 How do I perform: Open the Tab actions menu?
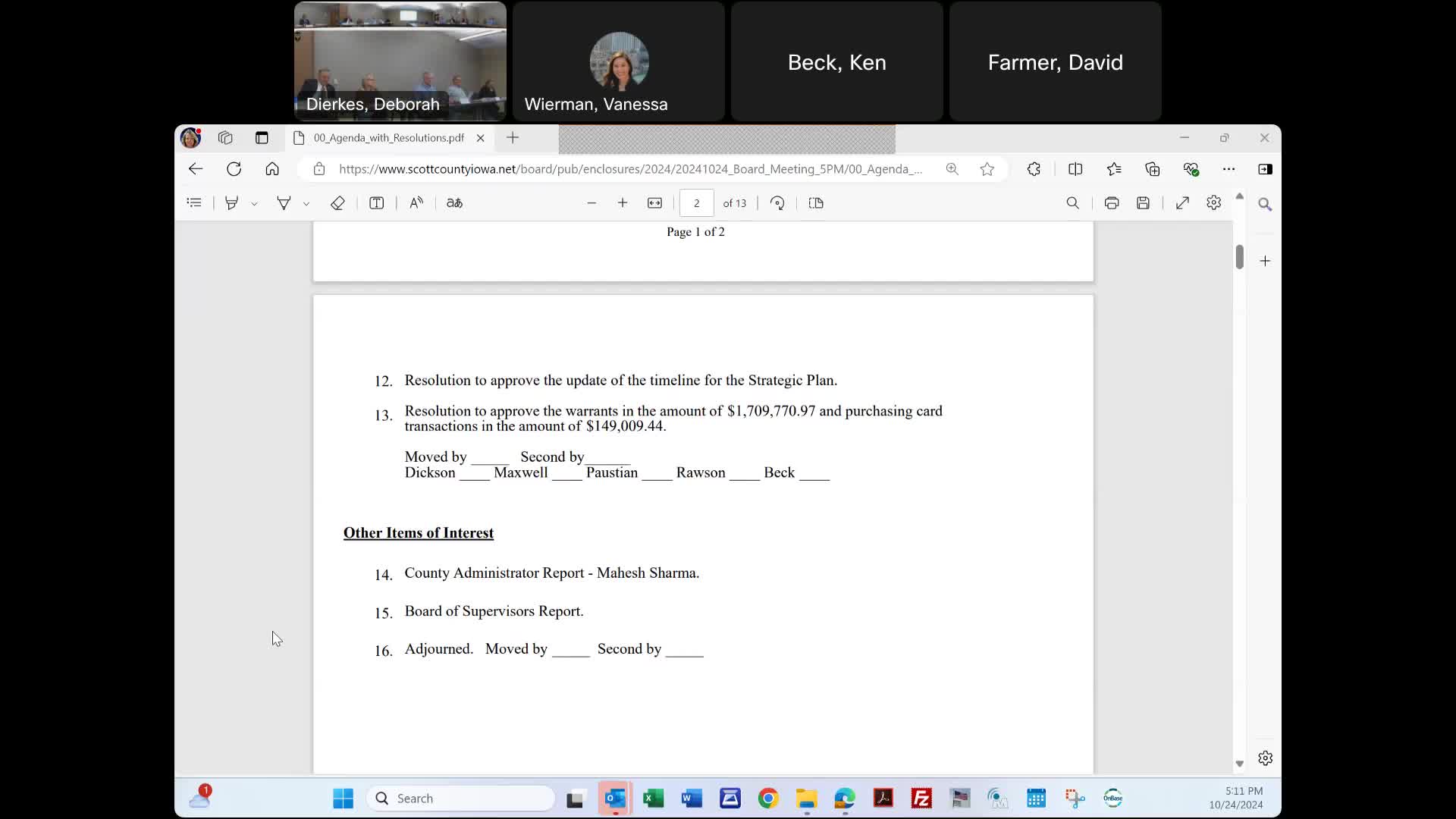pos(262,137)
